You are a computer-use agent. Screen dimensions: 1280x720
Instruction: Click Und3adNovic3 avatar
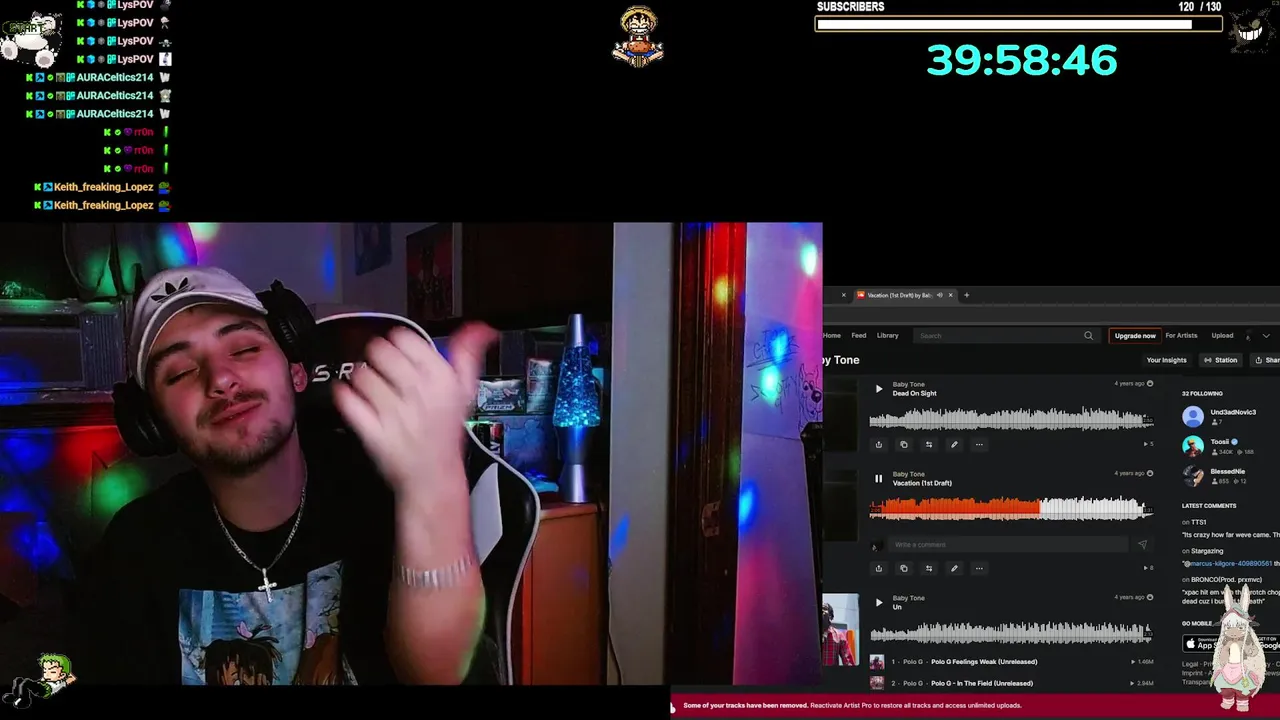(x=1193, y=417)
